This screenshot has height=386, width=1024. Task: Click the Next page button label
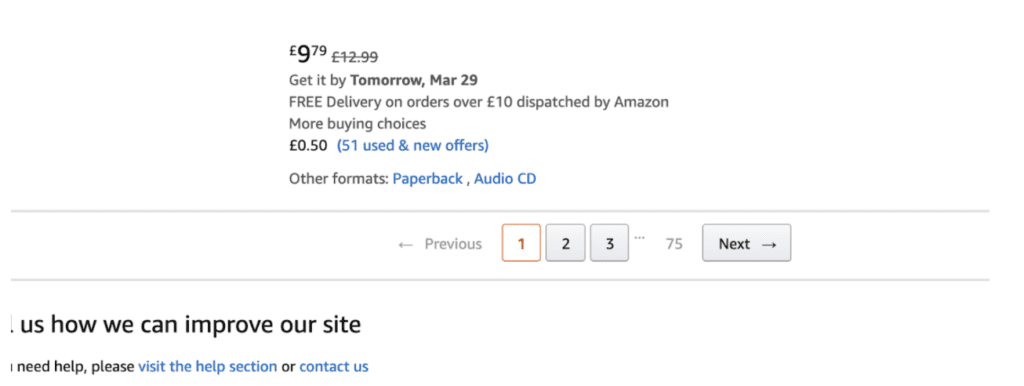point(734,244)
